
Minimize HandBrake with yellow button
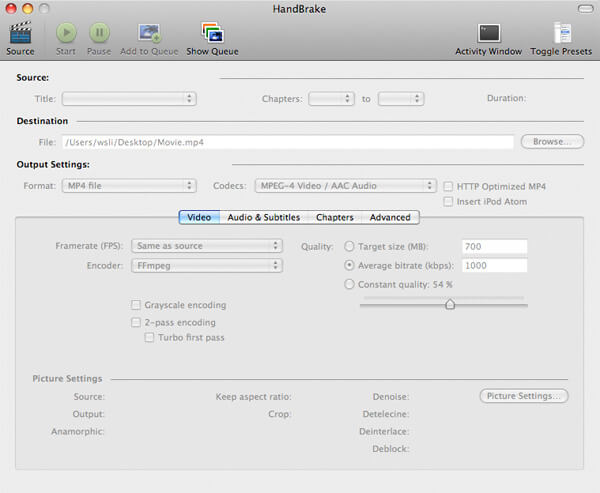(x=28, y=8)
